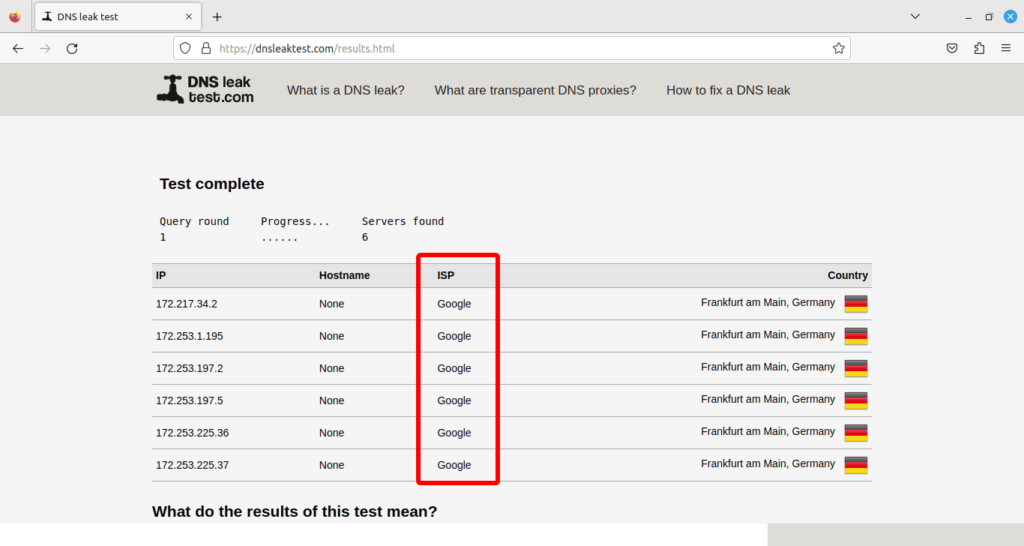This screenshot has height=546, width=1024.
Task: Click Google ISP in 172.217.34.2 row
Action: tap(454, 304)
